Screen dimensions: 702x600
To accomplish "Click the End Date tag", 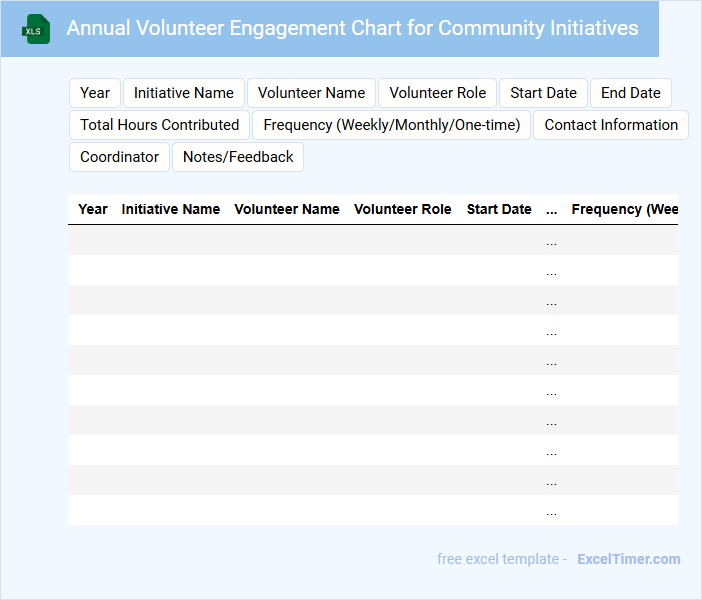I will pos(630,93).
